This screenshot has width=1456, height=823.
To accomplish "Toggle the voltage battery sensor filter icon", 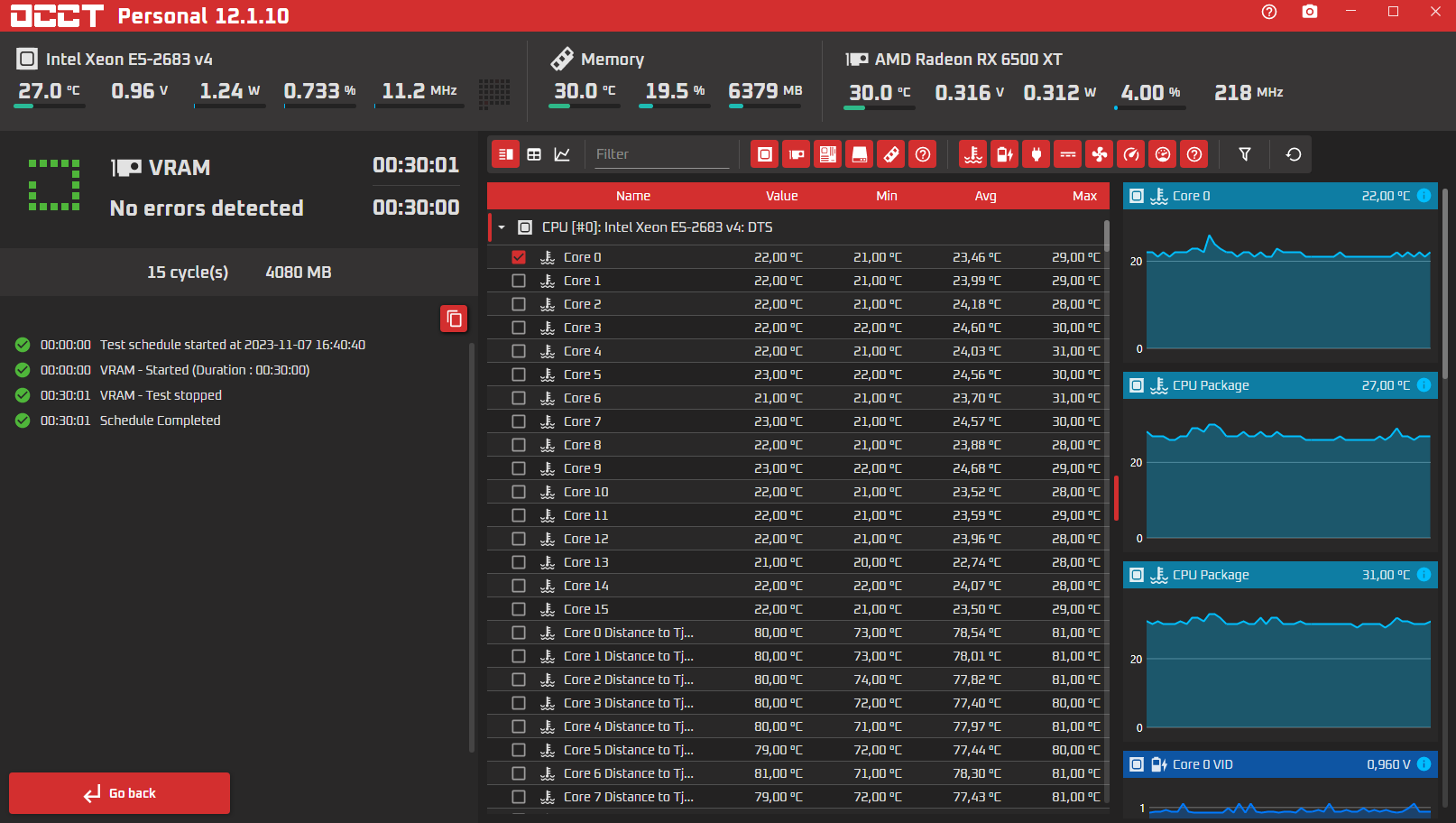I will [x=1005, y=154].
